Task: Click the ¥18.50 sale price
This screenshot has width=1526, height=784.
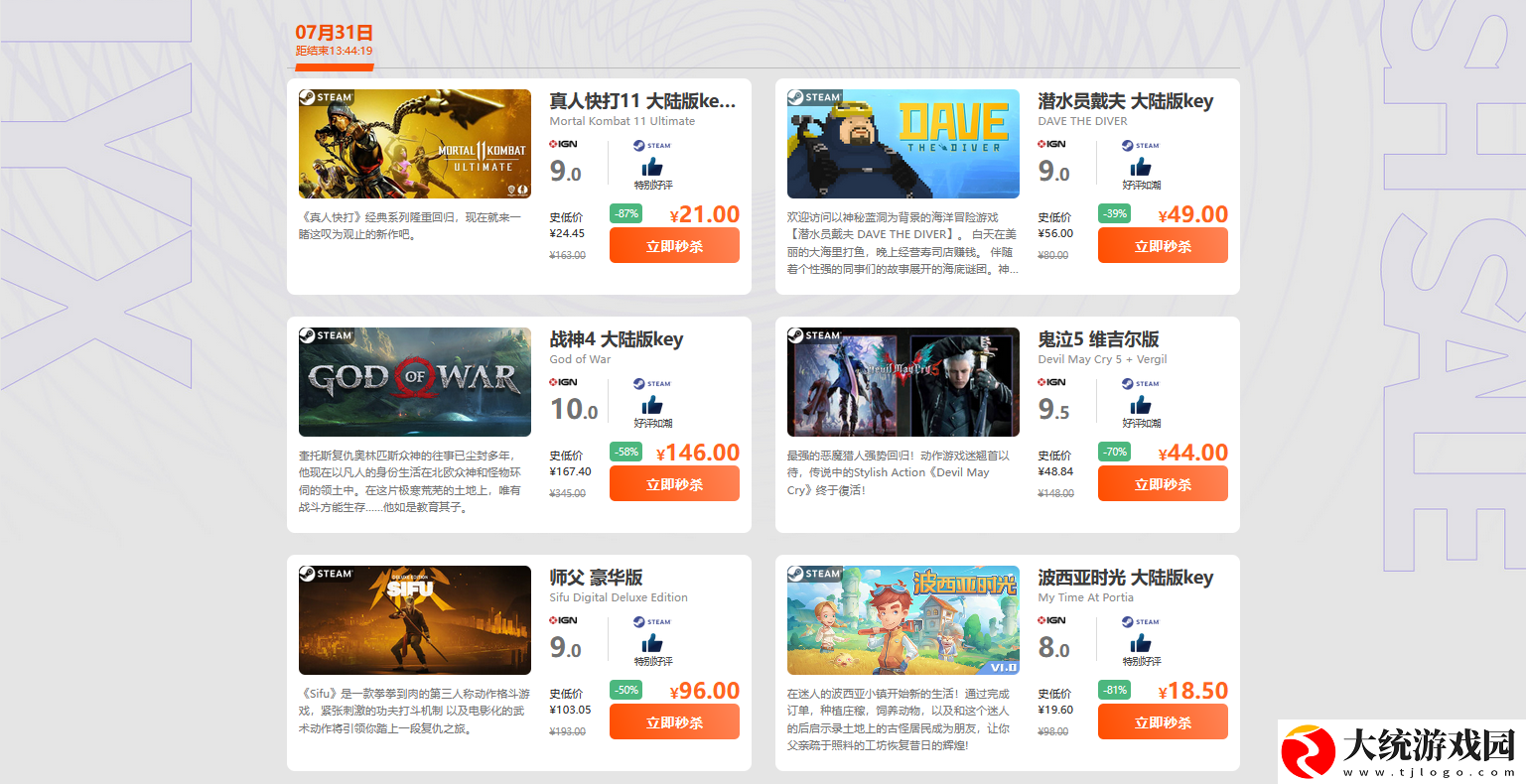Action: pos(1193,691)
